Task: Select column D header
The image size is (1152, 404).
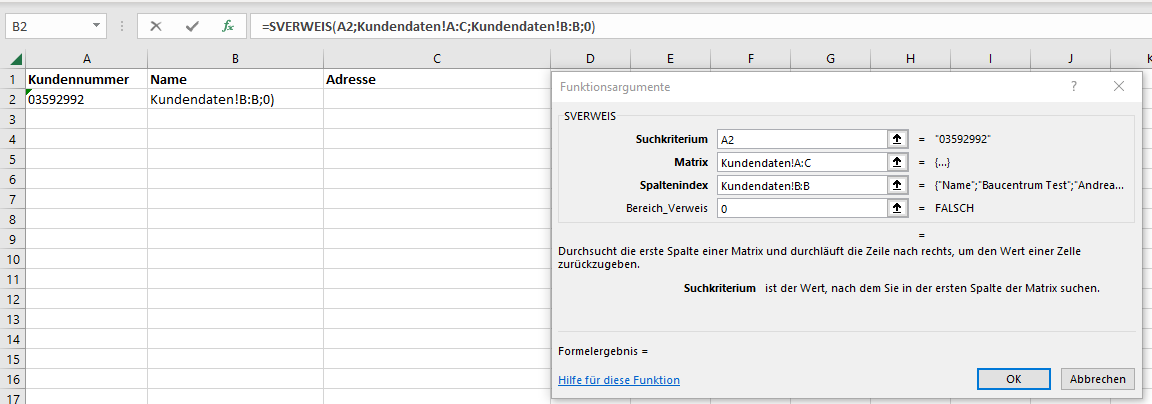Action: coord(591,59)
